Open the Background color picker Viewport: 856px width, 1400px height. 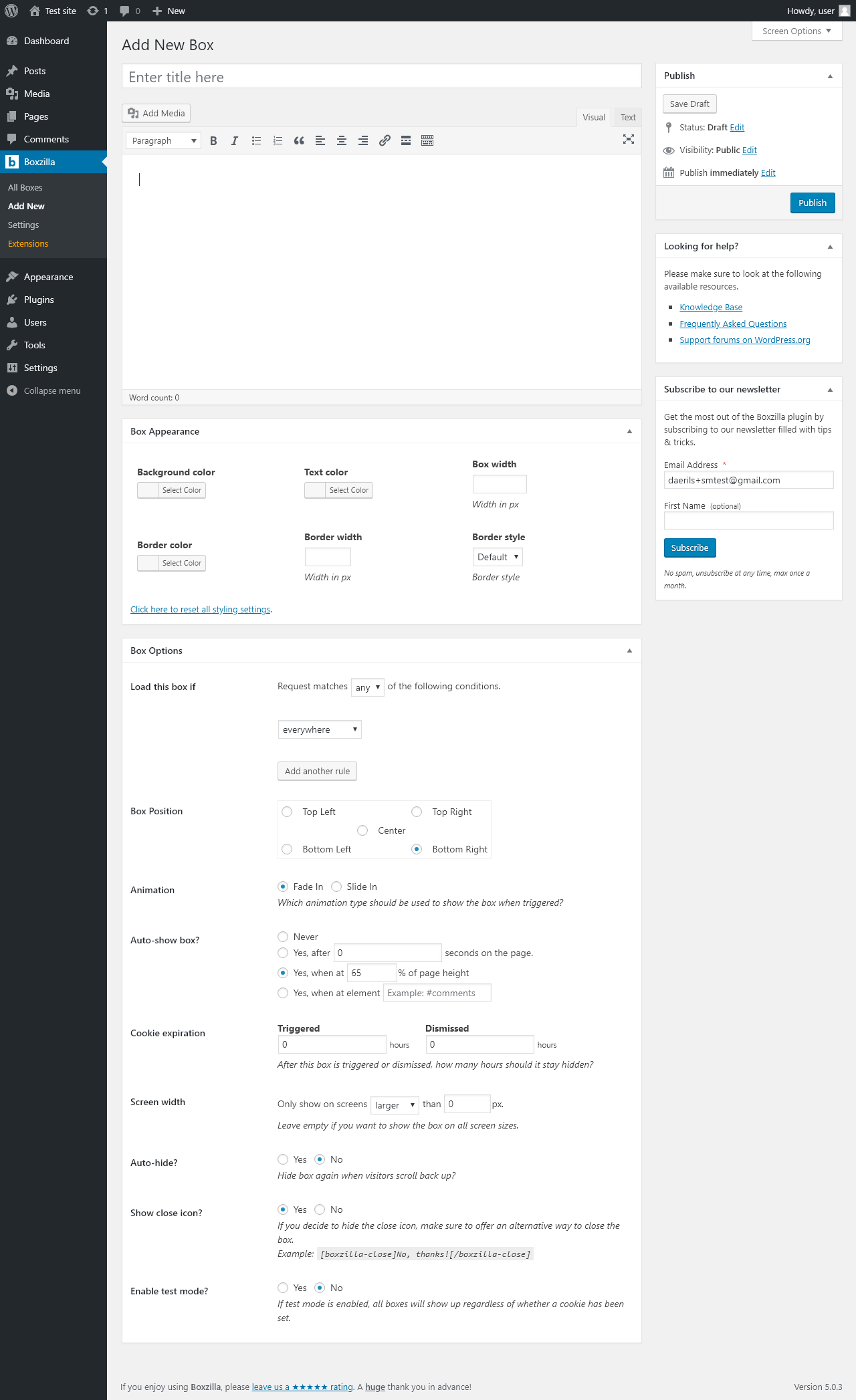pyautogui.click(x=171, y=490)
